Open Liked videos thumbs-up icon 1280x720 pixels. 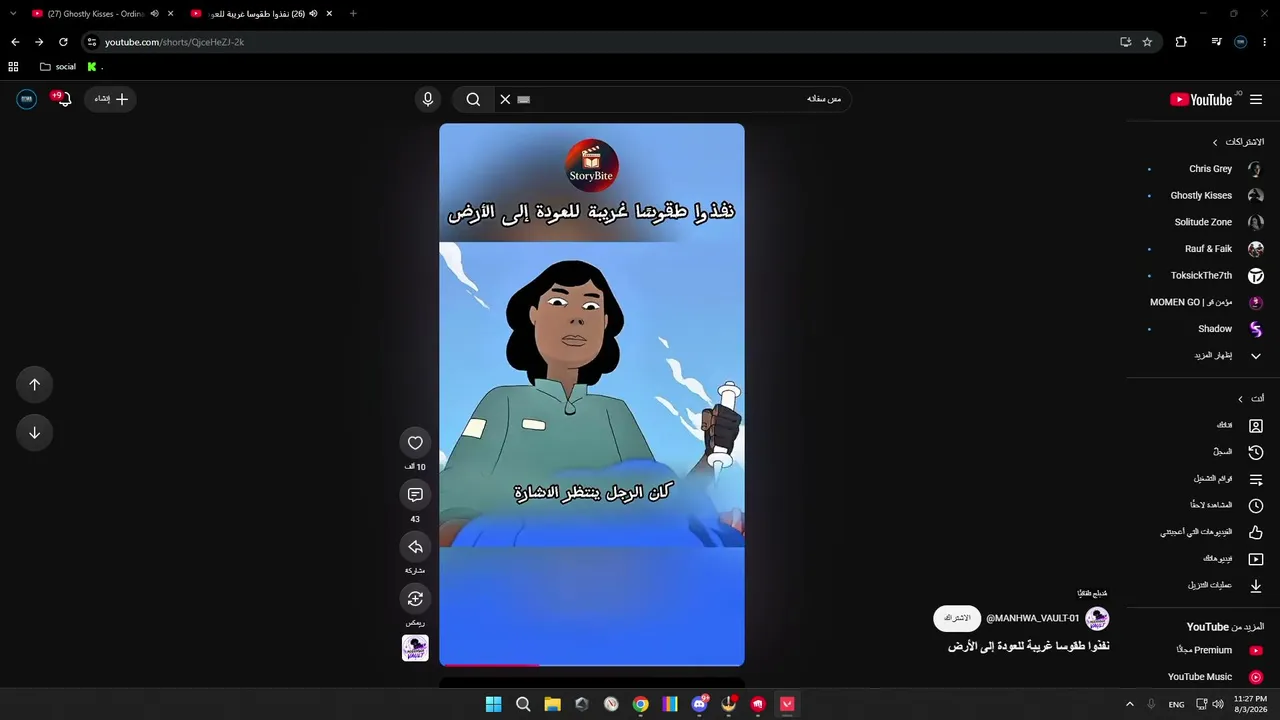[x=1256, y=532]
